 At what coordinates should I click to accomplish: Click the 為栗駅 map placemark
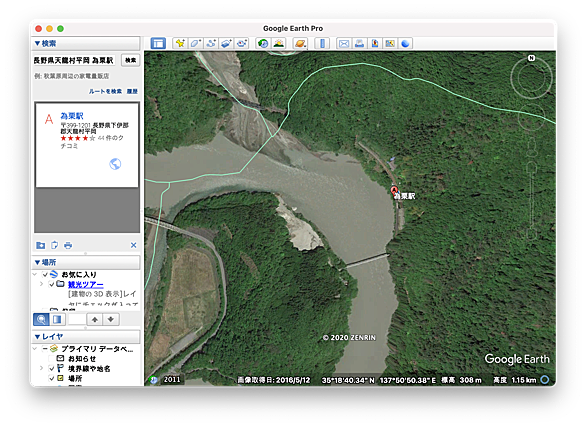[x=394, y=191]
